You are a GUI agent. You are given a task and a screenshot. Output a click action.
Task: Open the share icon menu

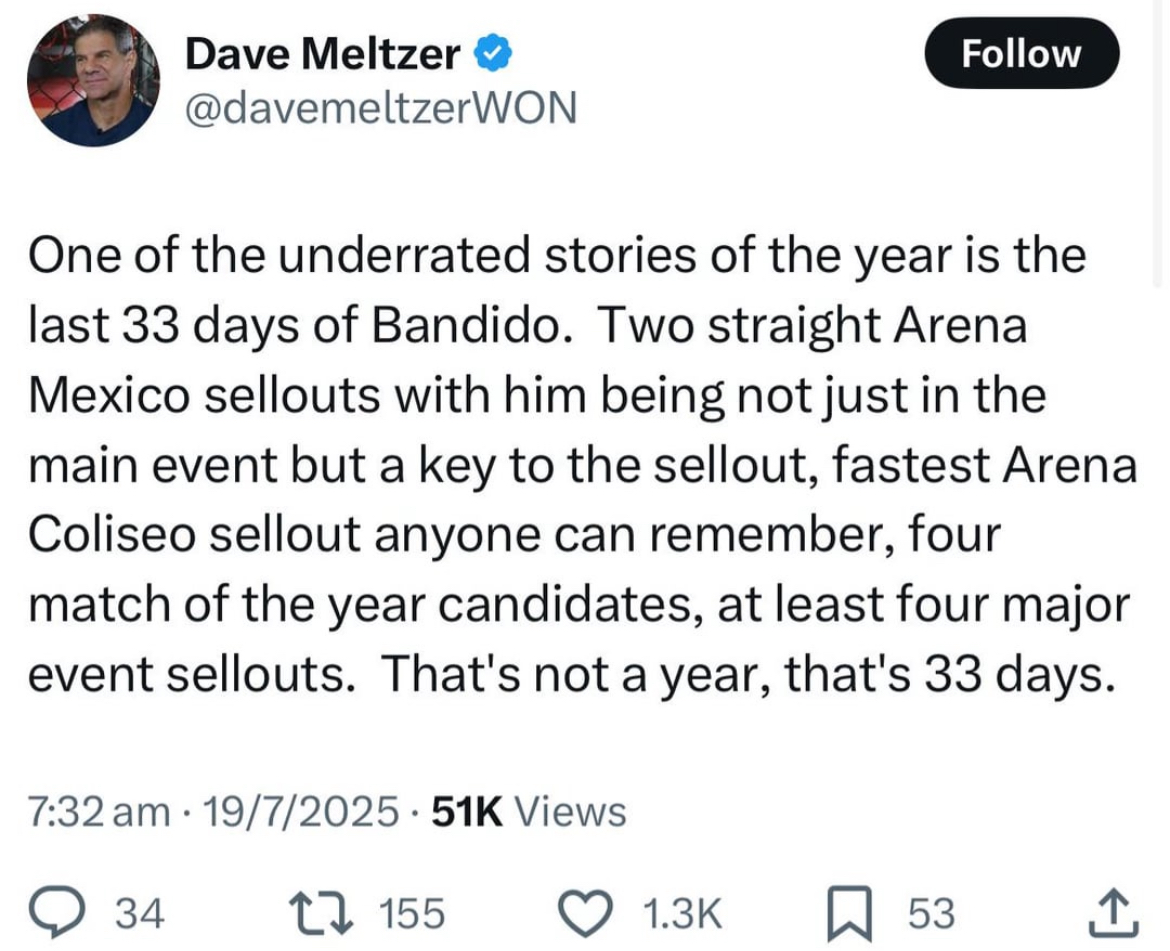tap(1112, 913)
